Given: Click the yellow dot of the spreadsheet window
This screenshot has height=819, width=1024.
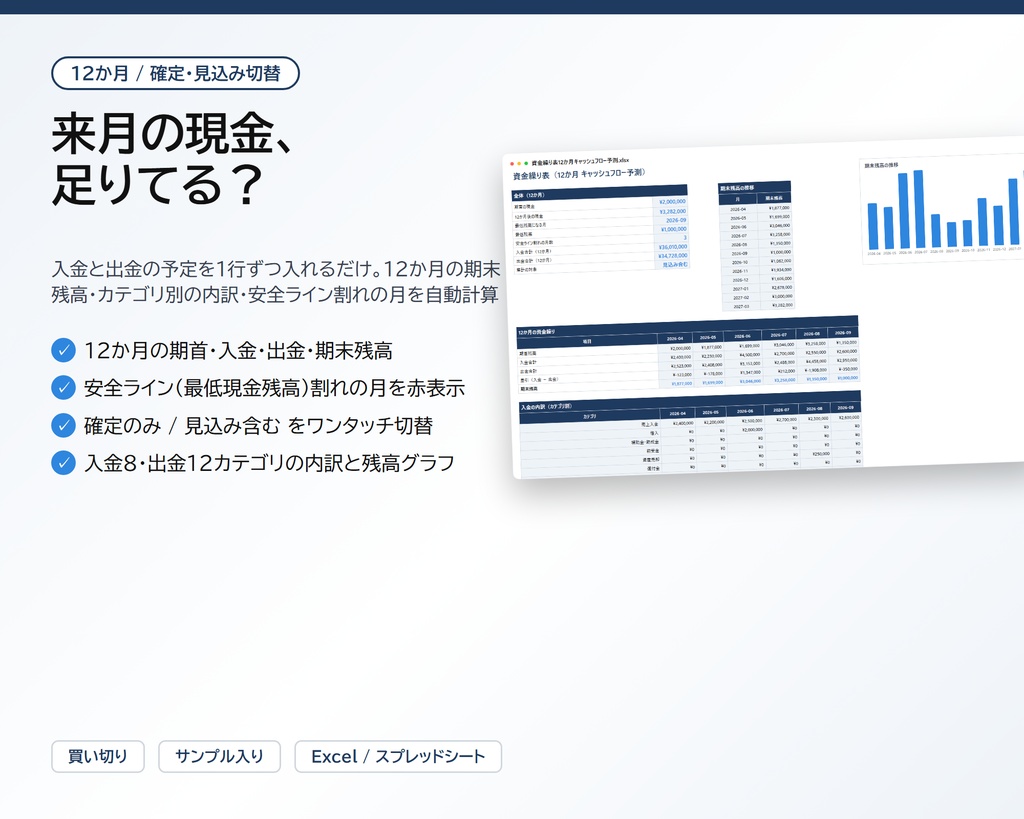Looking at the screenshot, I should pyautogui.click(x=519, y=163).
